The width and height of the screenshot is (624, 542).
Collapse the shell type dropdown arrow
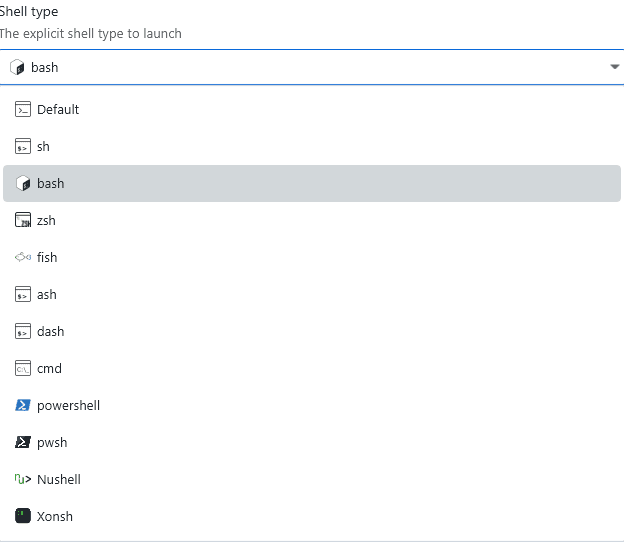[614, 67]
